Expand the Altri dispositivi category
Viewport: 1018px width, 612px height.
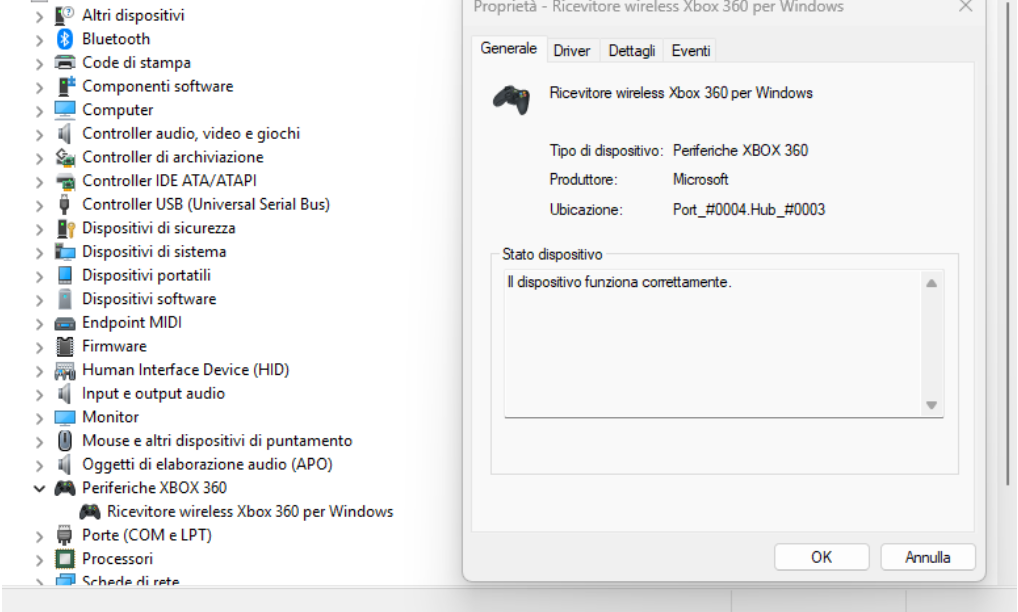40,16
